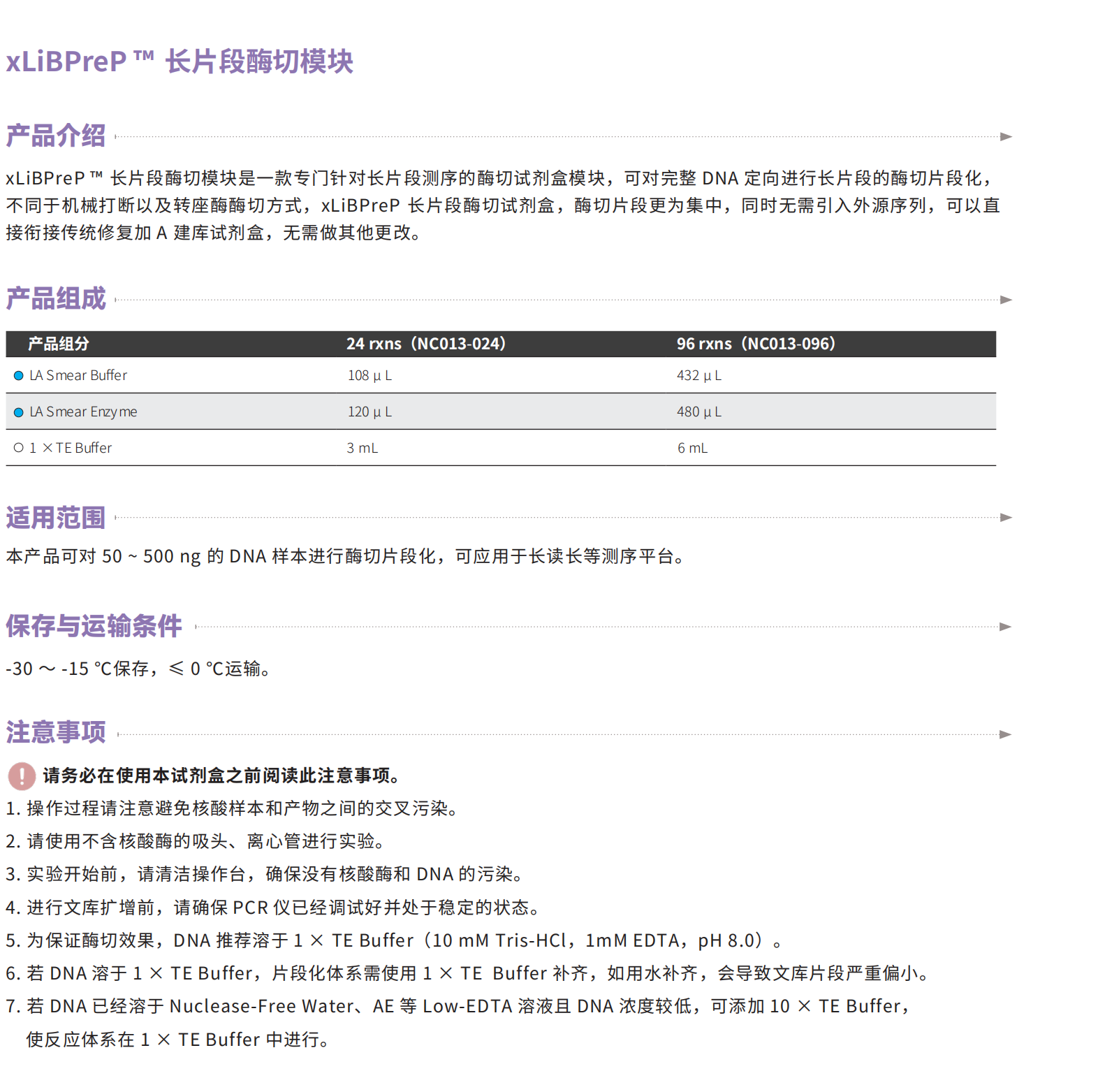Click note 1 about 交叉污染
1098x1092 pixels.
[x=233, y=808]
